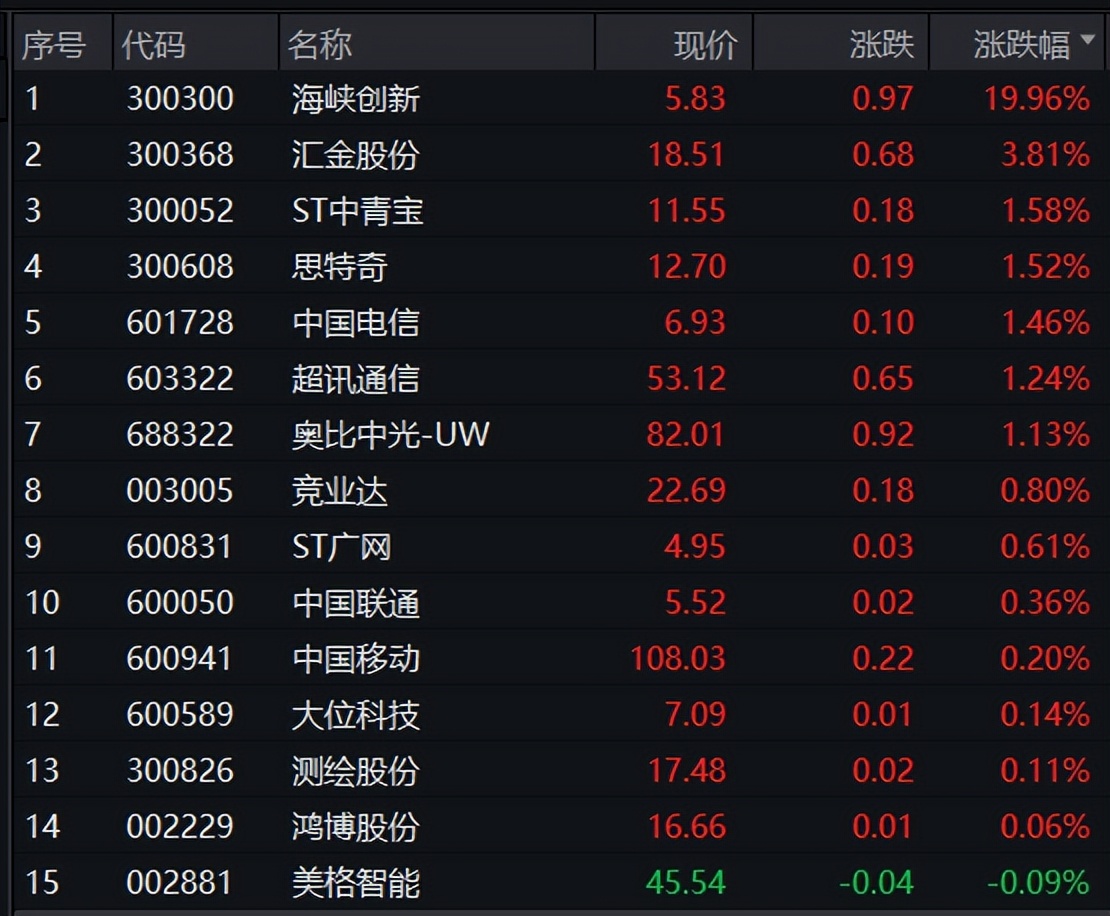
Task: Select row number 7
Action: [x=33, y=434]
